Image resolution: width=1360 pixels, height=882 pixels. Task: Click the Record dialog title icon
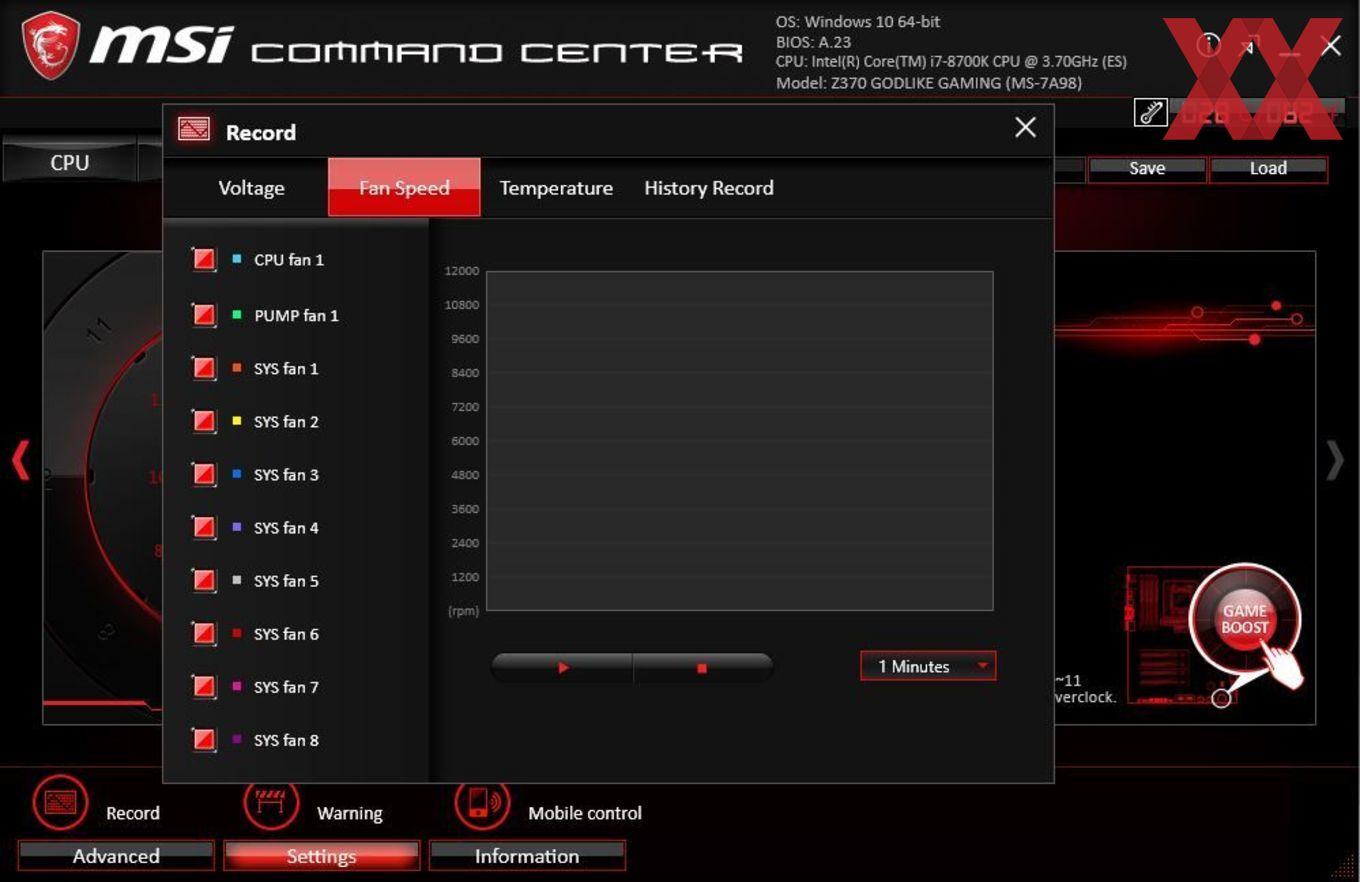[x=194, y=129]
